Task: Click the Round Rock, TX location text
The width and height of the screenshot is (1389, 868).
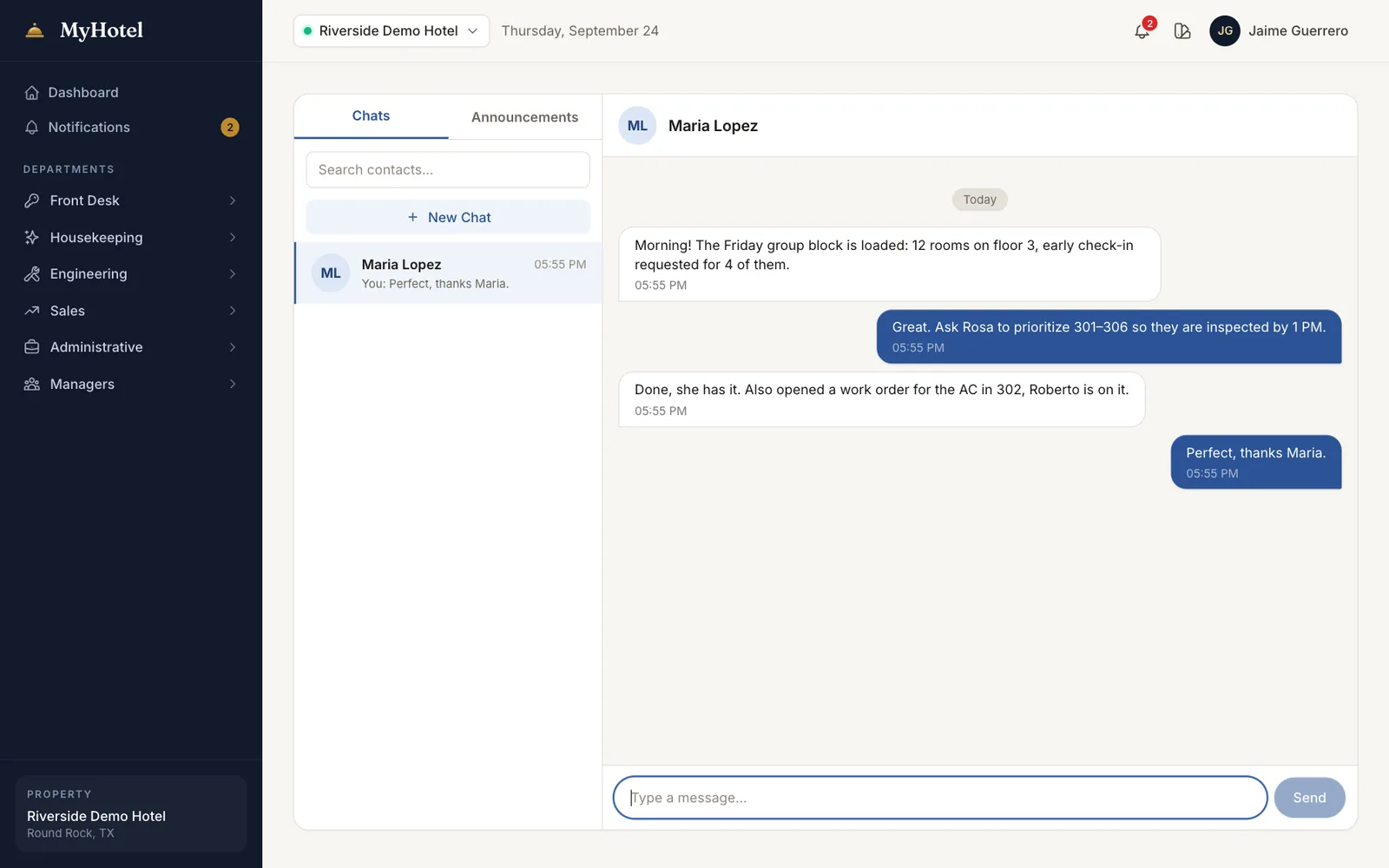Action: (x=70, y=833)
